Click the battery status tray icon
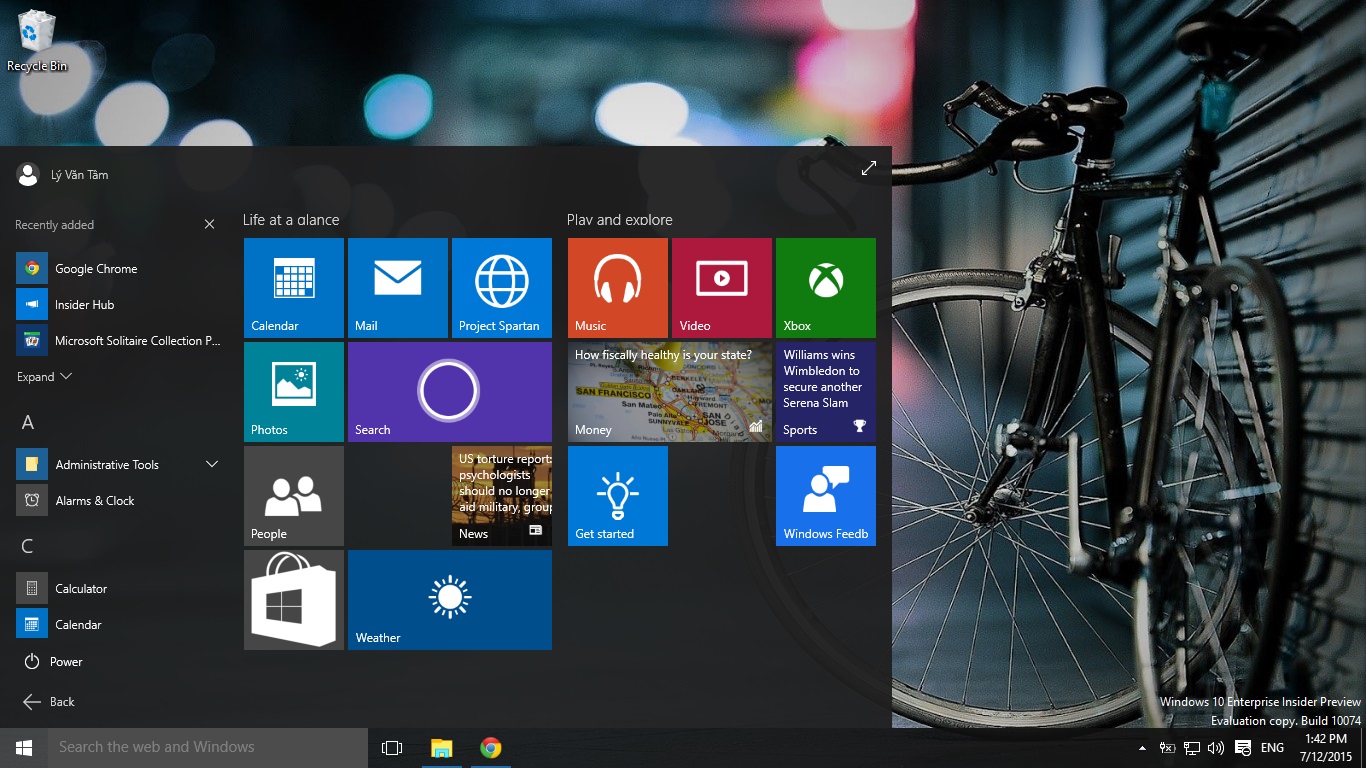The width and height of the screenshot is (1366, 768). (x=1167, y=748)
